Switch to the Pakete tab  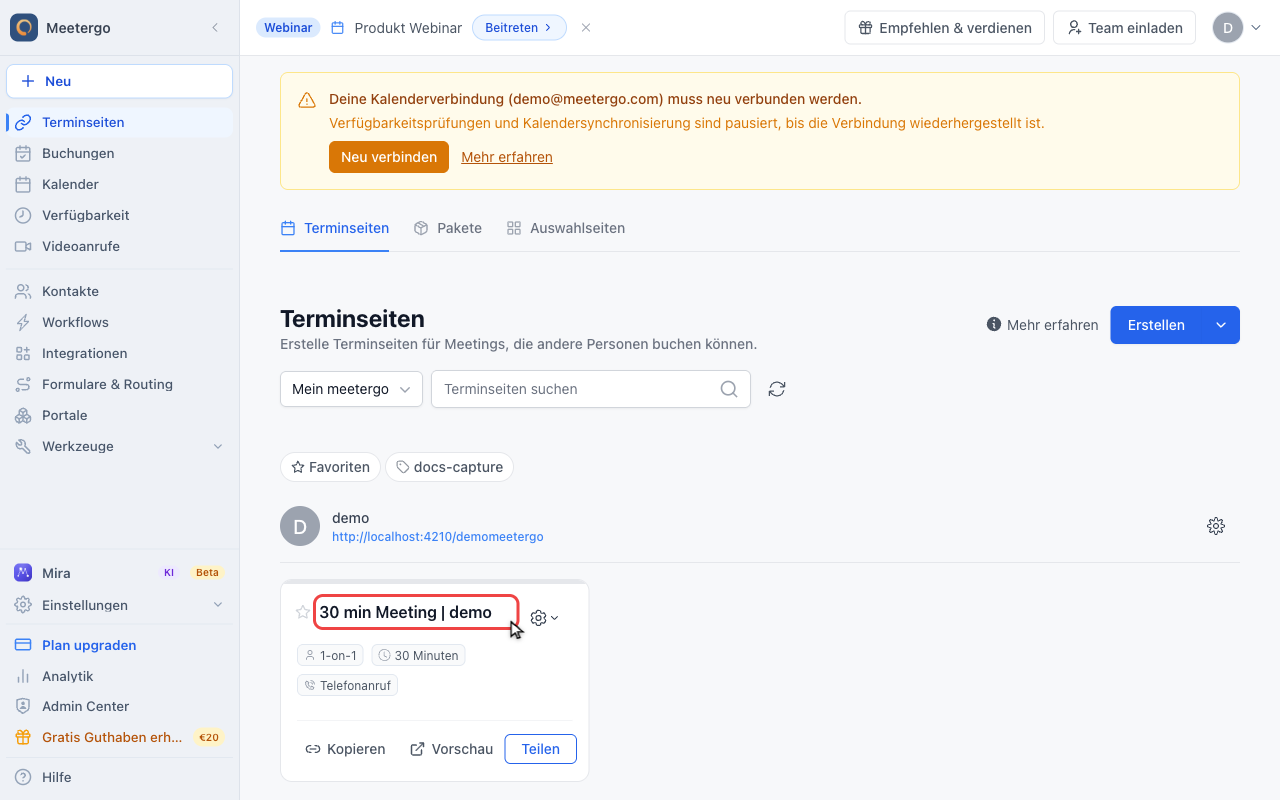(448, 228)
